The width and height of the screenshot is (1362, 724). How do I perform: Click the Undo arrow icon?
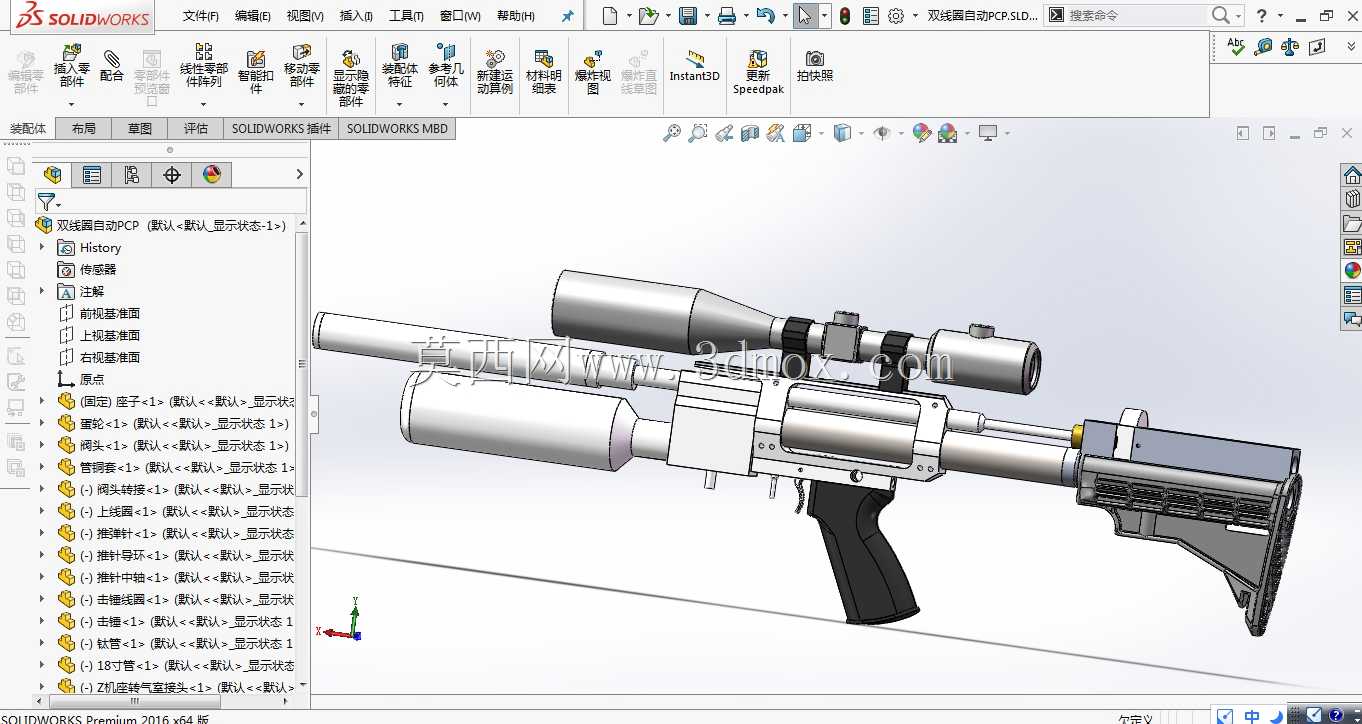[765, 16]
